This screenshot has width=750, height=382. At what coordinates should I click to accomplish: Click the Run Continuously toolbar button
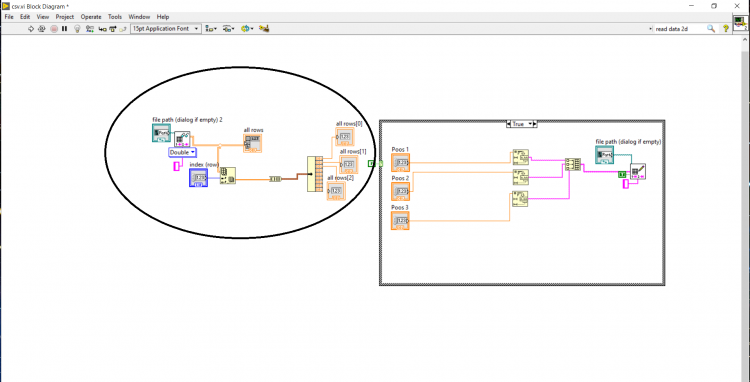42,29
